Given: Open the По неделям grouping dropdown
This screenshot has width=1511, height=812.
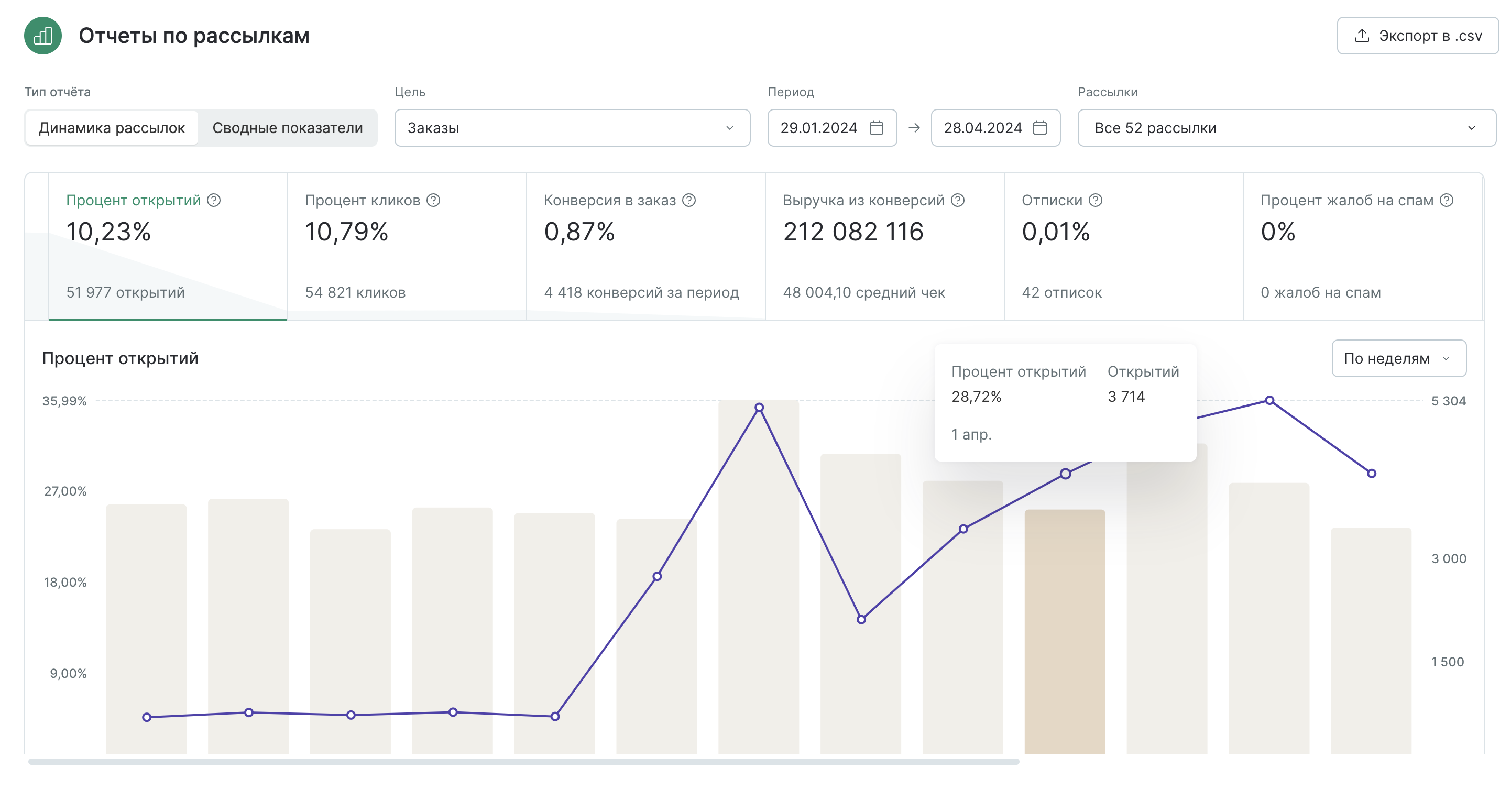Looking at the screenshot, I should (1399, 358).
